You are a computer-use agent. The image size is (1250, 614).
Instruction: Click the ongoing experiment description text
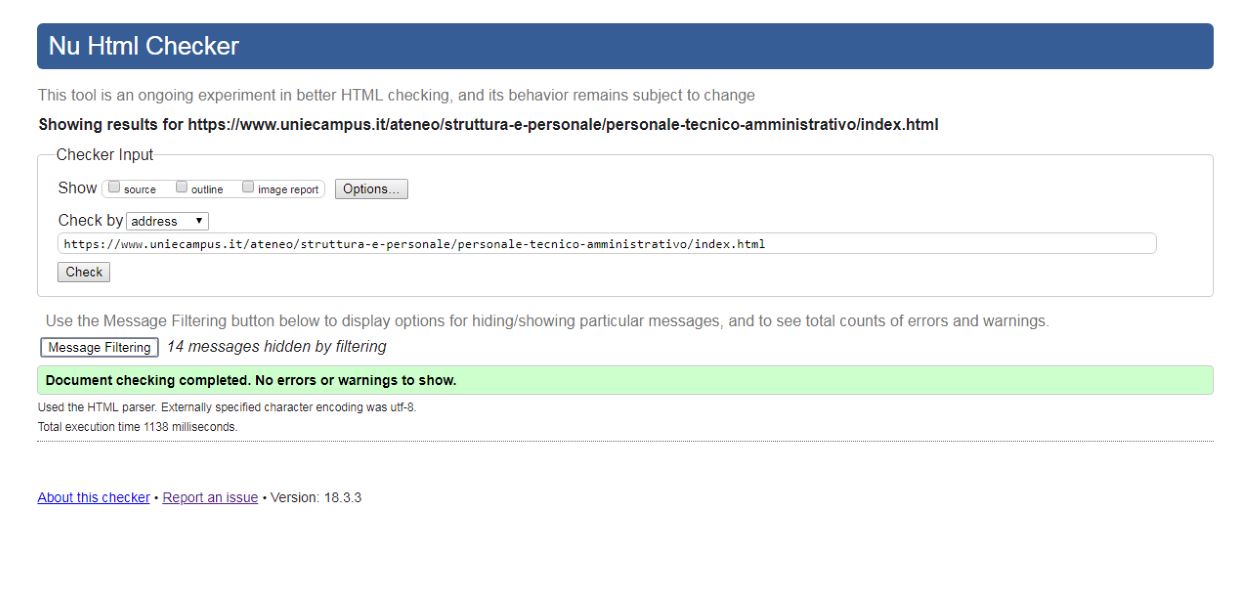[x=396, y=96]
